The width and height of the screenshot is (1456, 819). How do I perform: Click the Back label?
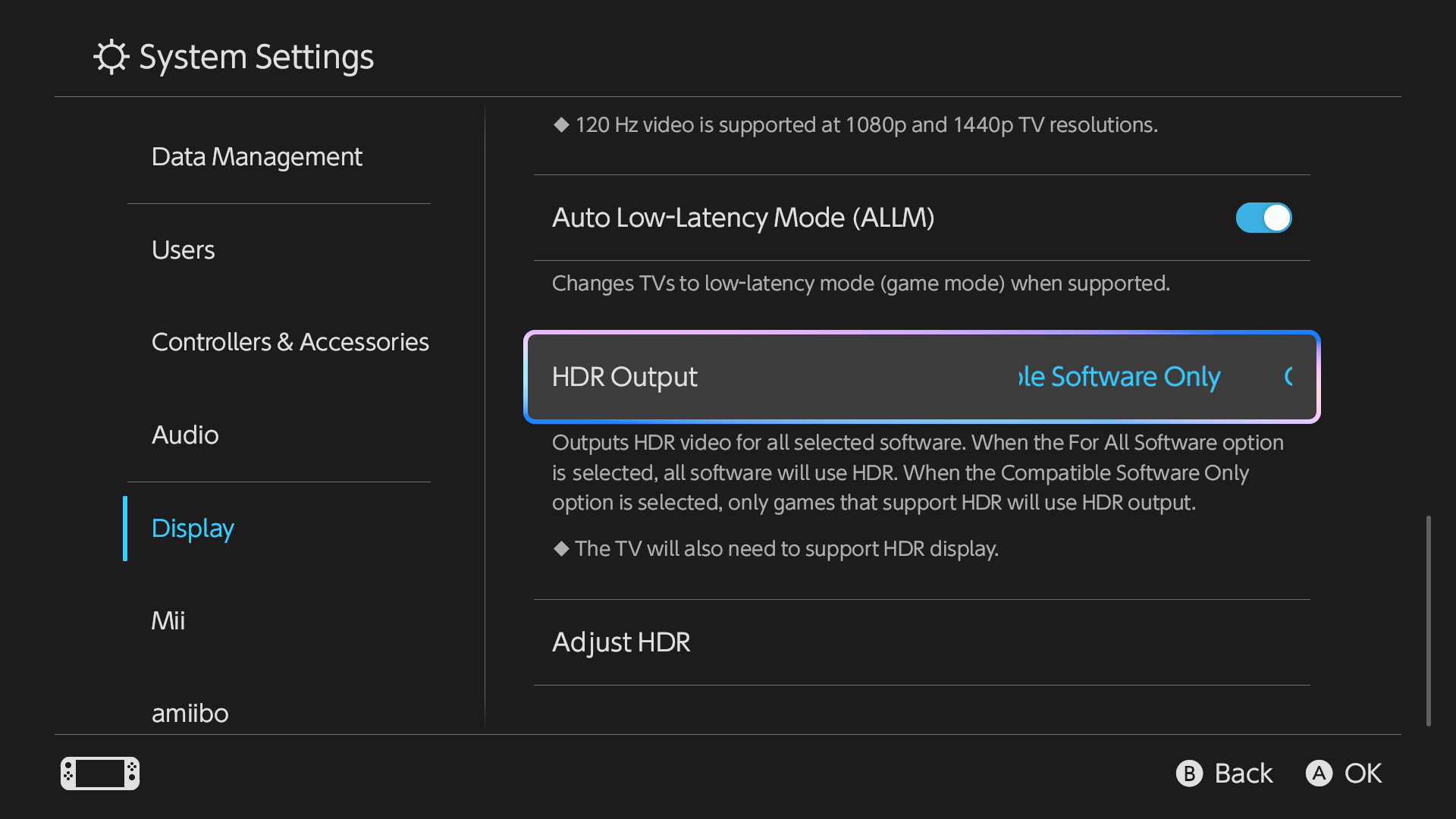point(1243,773)
